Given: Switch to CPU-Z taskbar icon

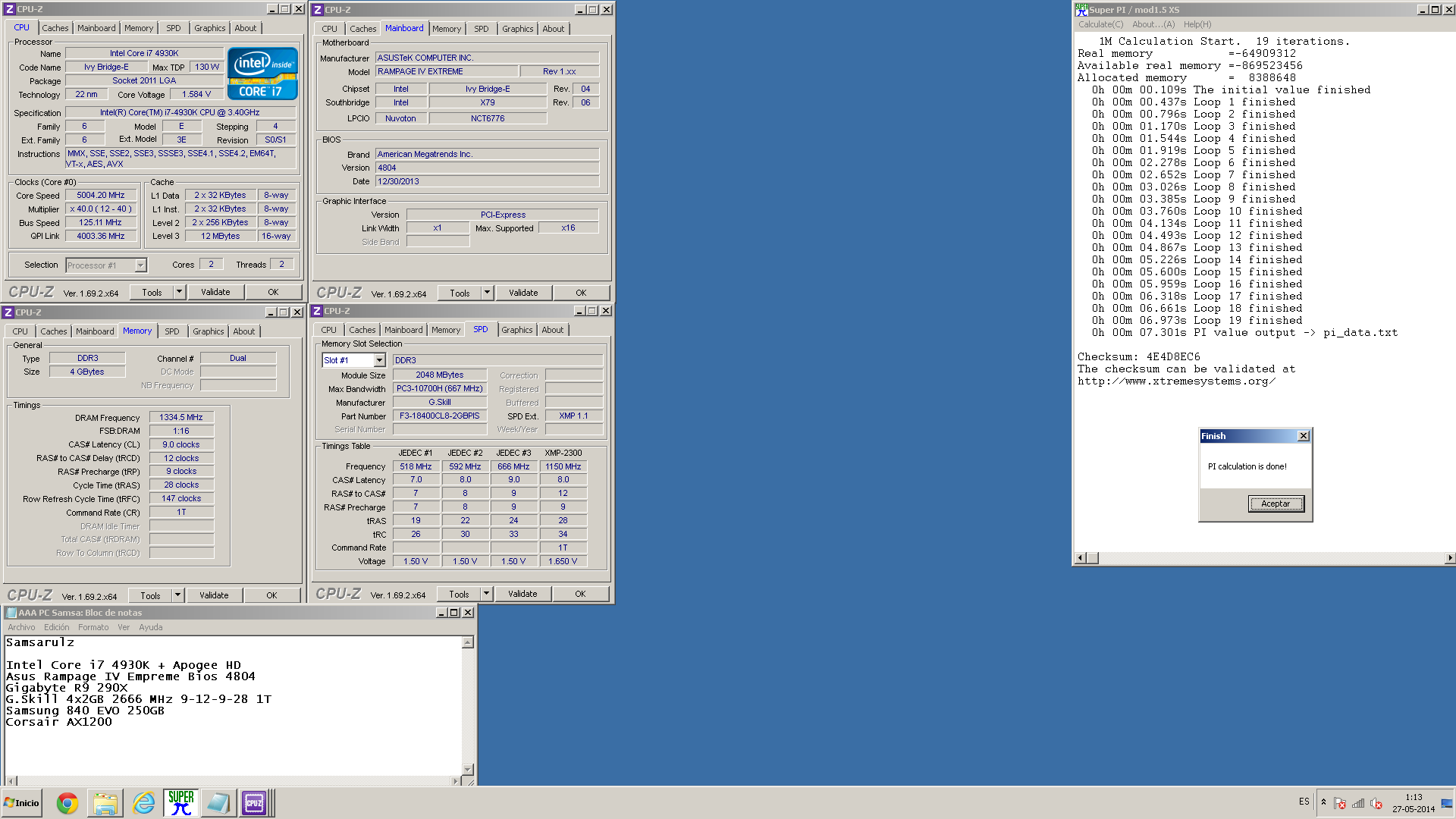Looking at the screenshot, I should [254, 803].
